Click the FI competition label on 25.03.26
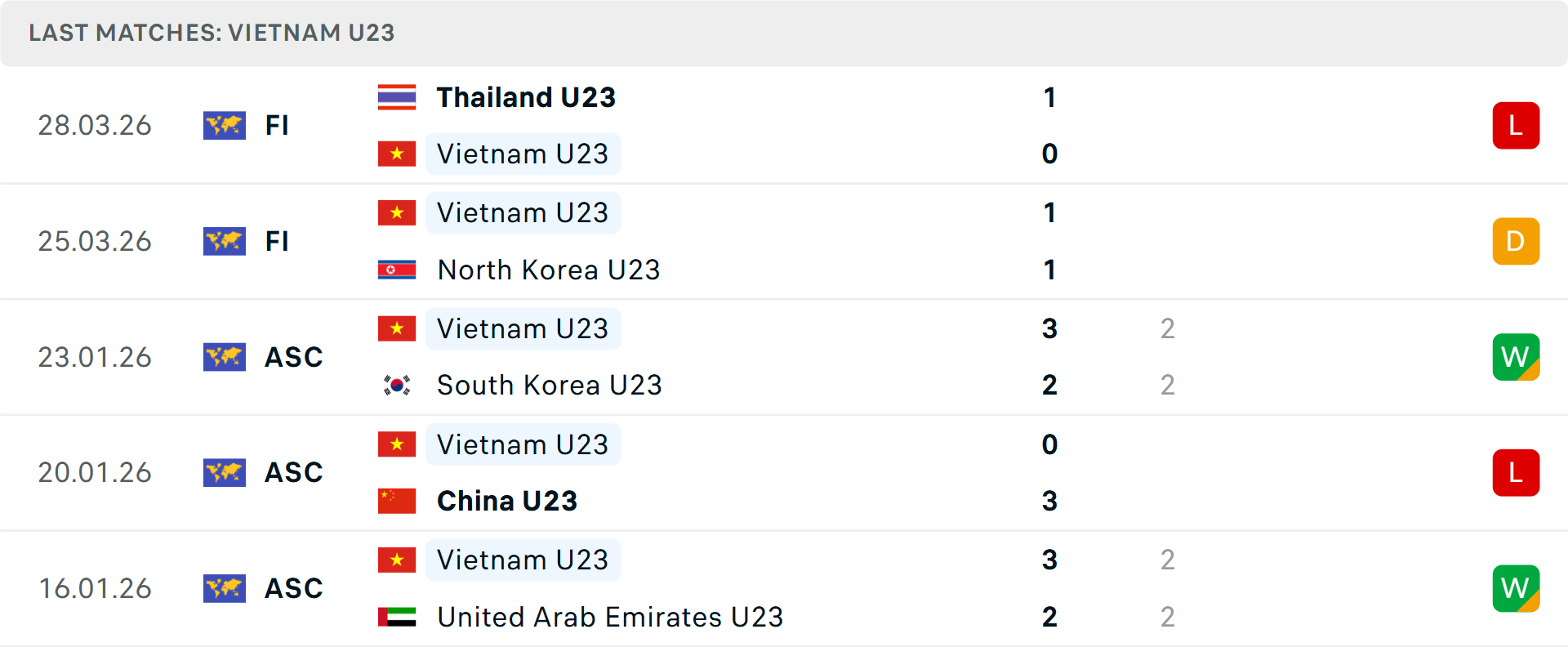The image size is (1568, 647). pos(277,241)
